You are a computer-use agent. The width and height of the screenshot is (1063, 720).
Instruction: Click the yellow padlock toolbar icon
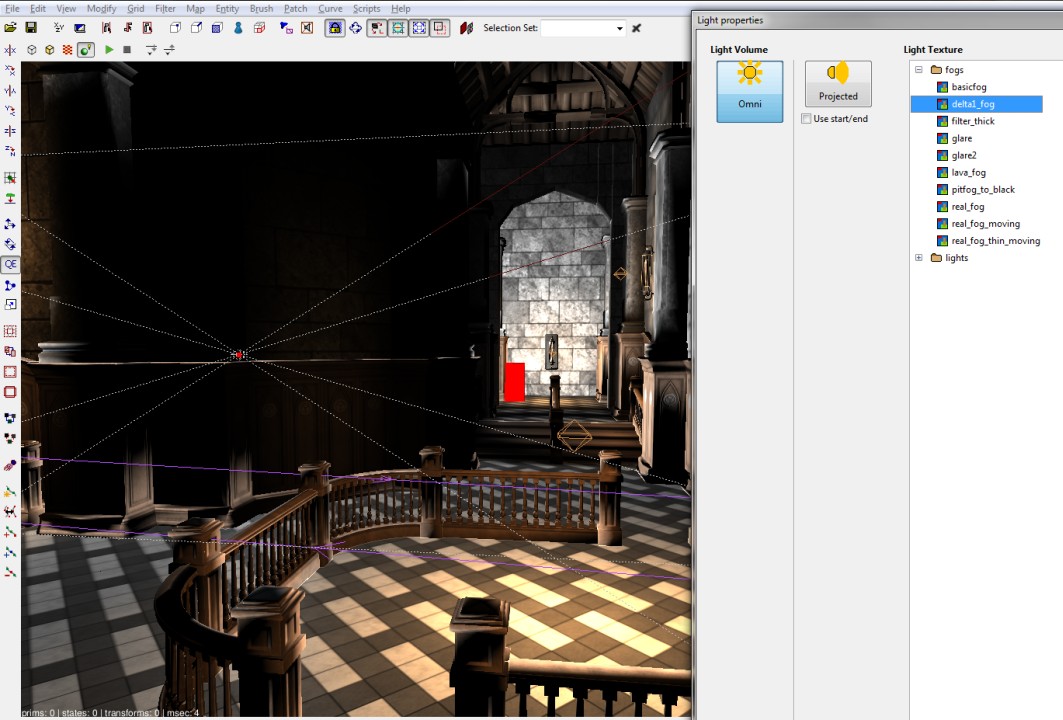point(335,28)
